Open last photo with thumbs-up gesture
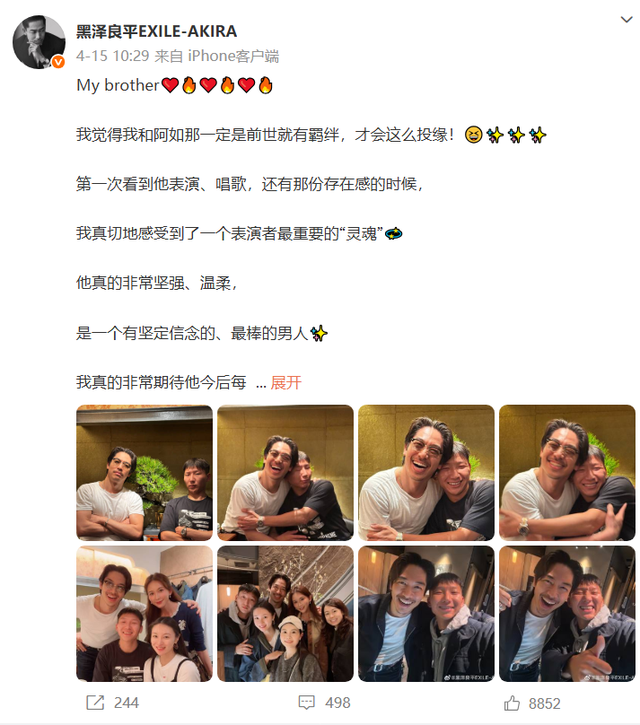 pyautogui.click(x=567, y=614)
